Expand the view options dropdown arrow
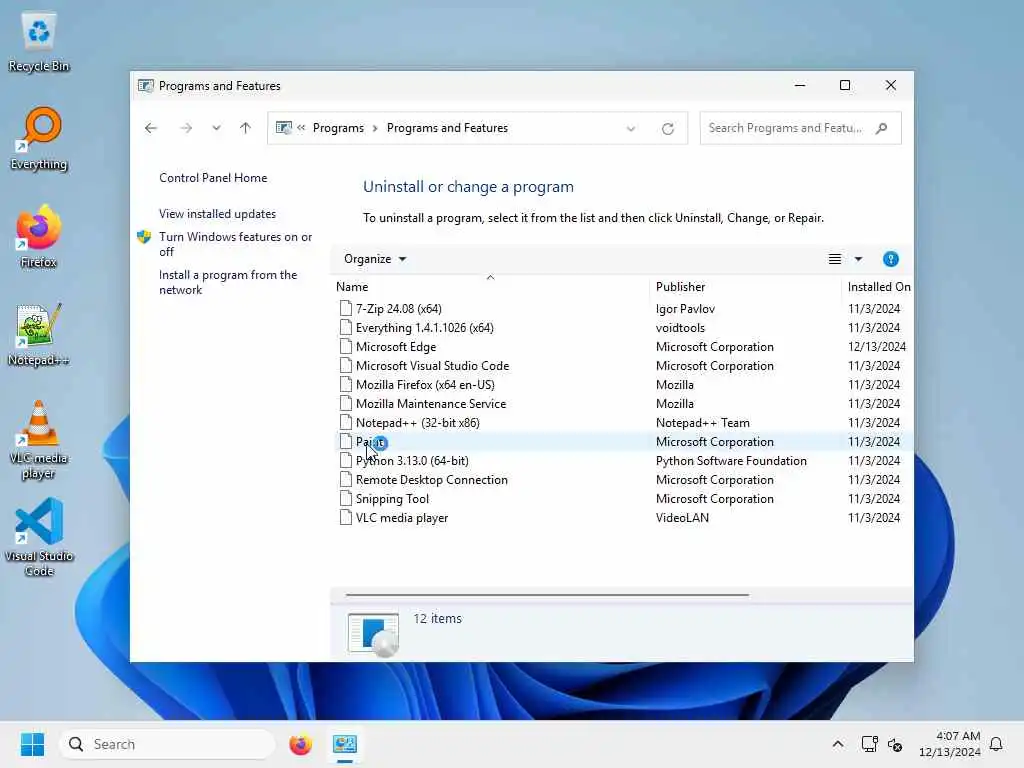 point(858,259)
